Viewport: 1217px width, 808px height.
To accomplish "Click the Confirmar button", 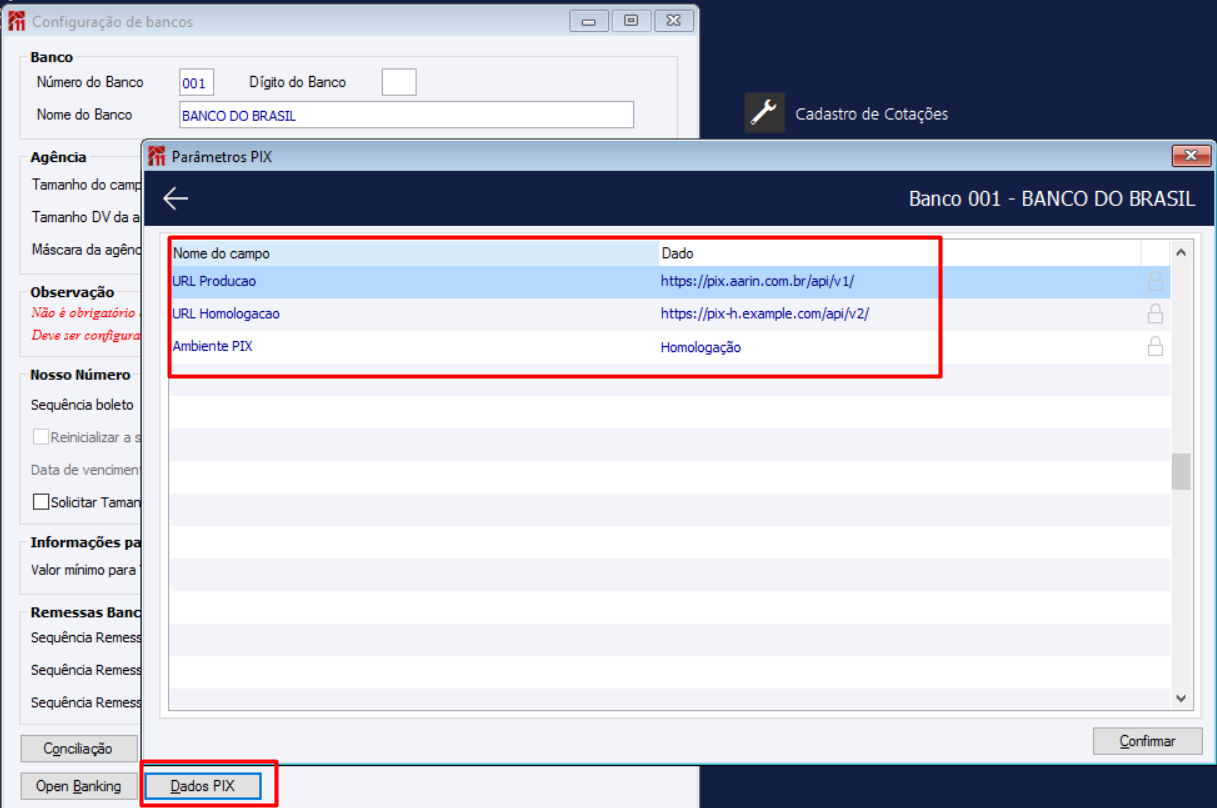I will tap(1147, 741).
